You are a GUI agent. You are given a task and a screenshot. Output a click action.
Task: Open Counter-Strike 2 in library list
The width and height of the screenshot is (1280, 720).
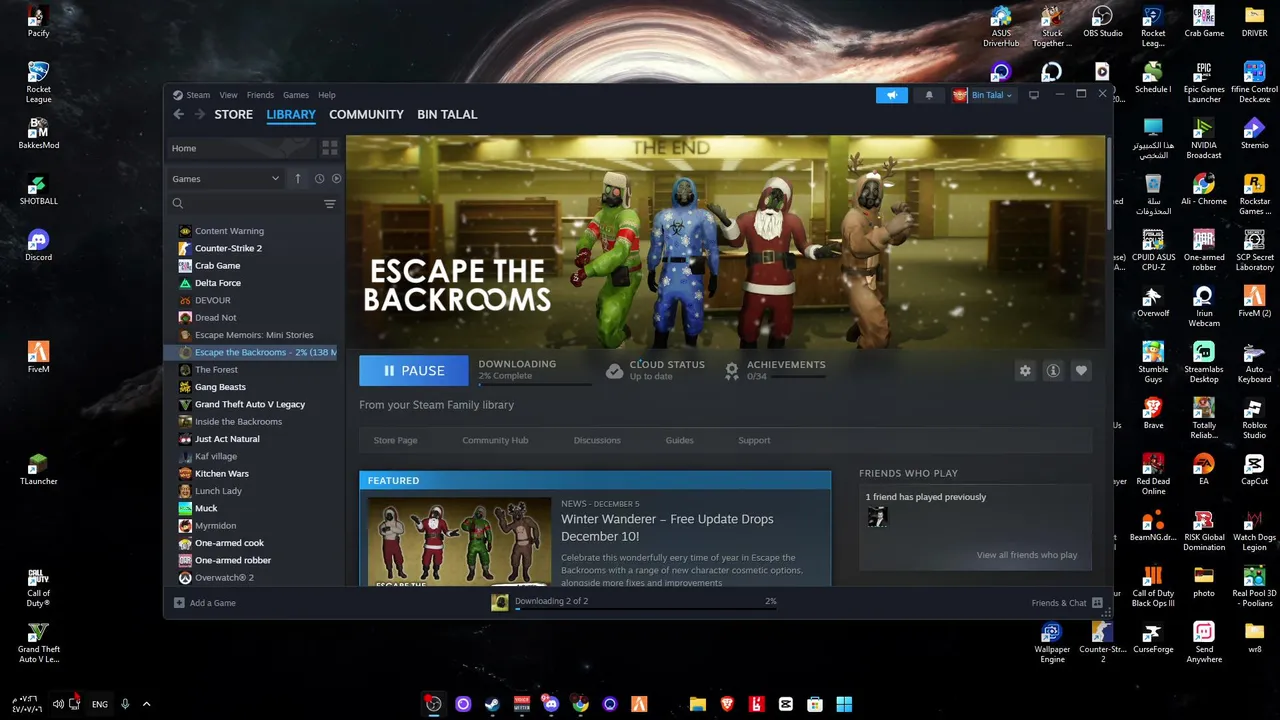click(228, 248)
